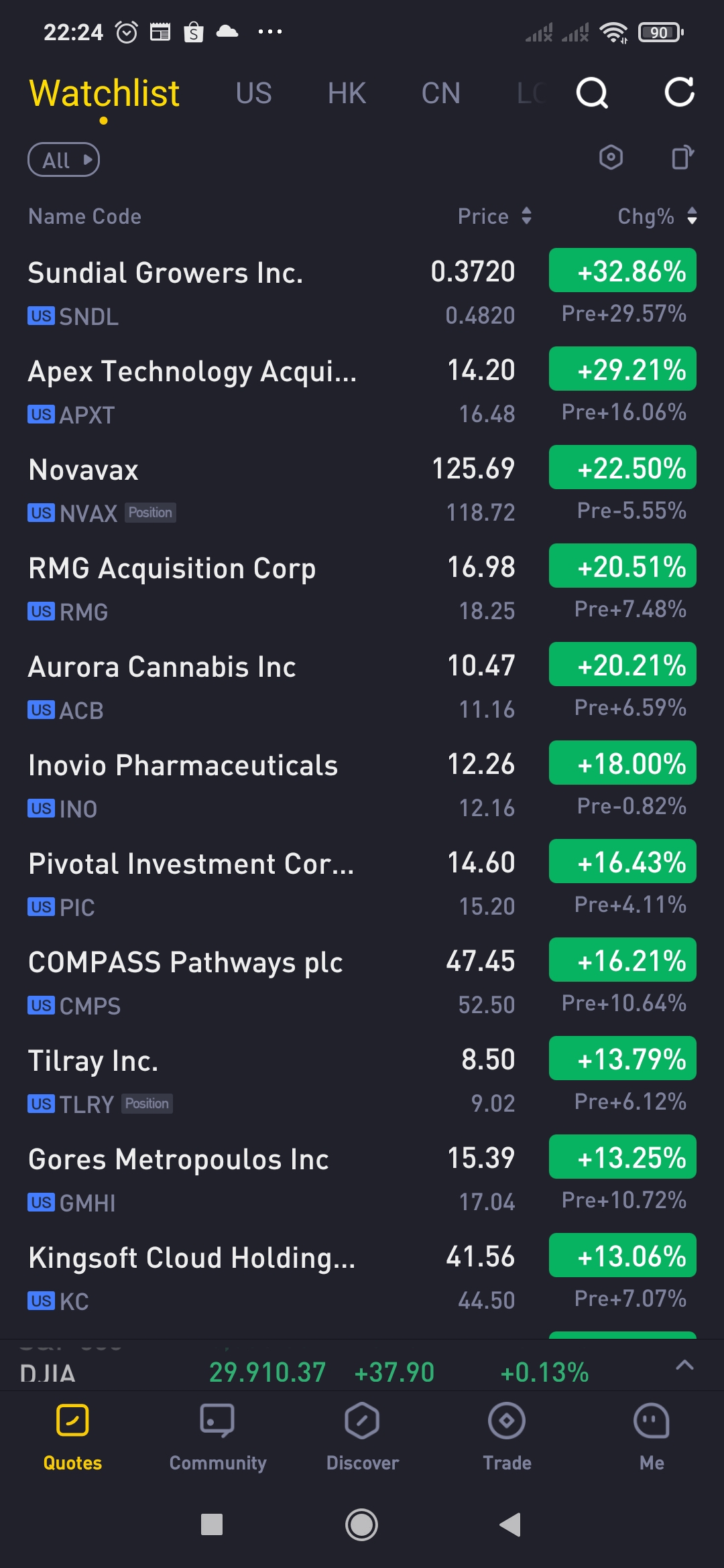Viewport: 724px width, 1568px height.
Task: Open the CN market tab
Action: click(440, 94)
